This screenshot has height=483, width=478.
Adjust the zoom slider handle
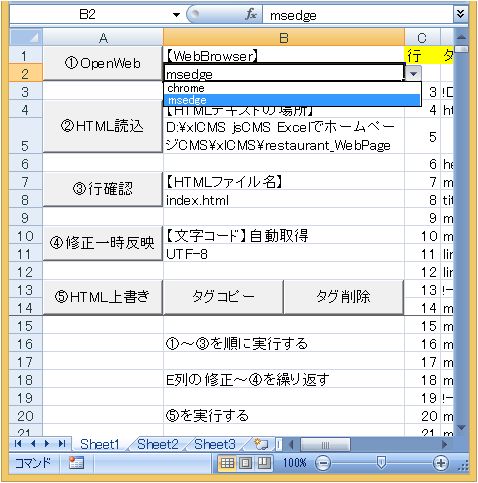coord(381,463)
